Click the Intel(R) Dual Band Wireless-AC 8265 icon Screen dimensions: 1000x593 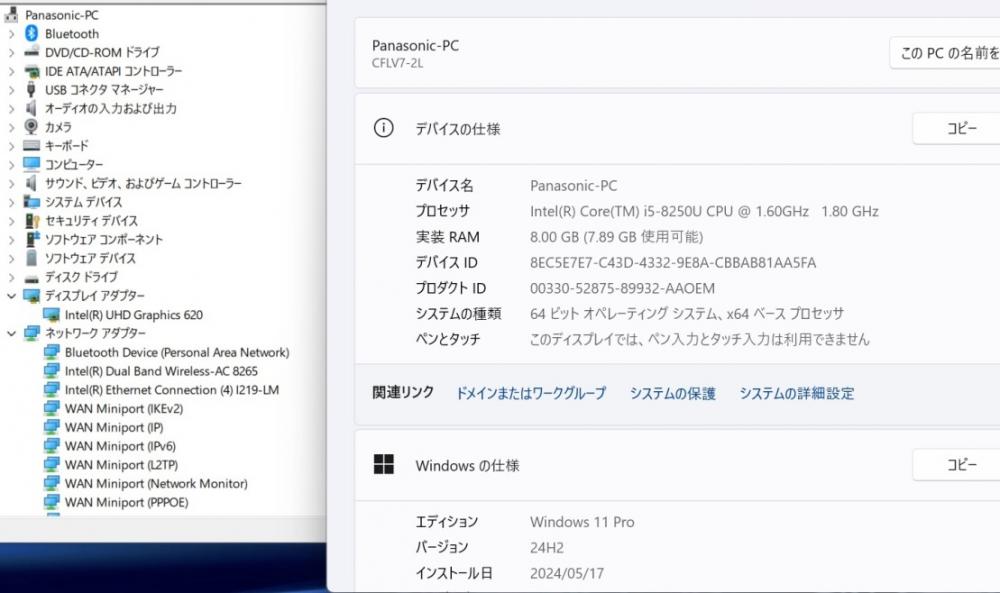coord(52,370)
